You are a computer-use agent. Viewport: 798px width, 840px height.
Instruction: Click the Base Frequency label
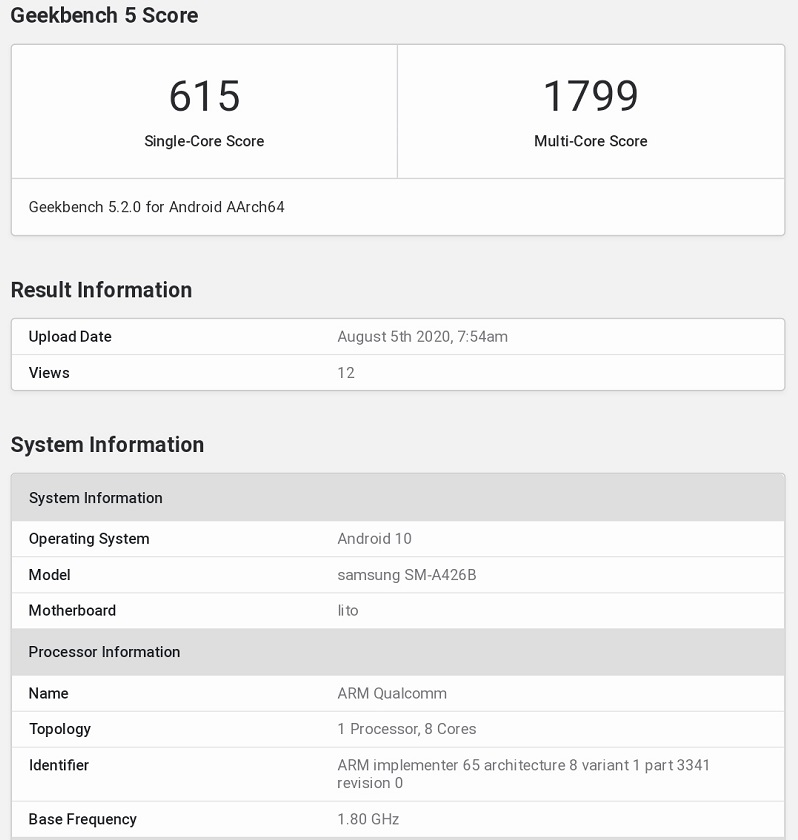tap(82, 819)
